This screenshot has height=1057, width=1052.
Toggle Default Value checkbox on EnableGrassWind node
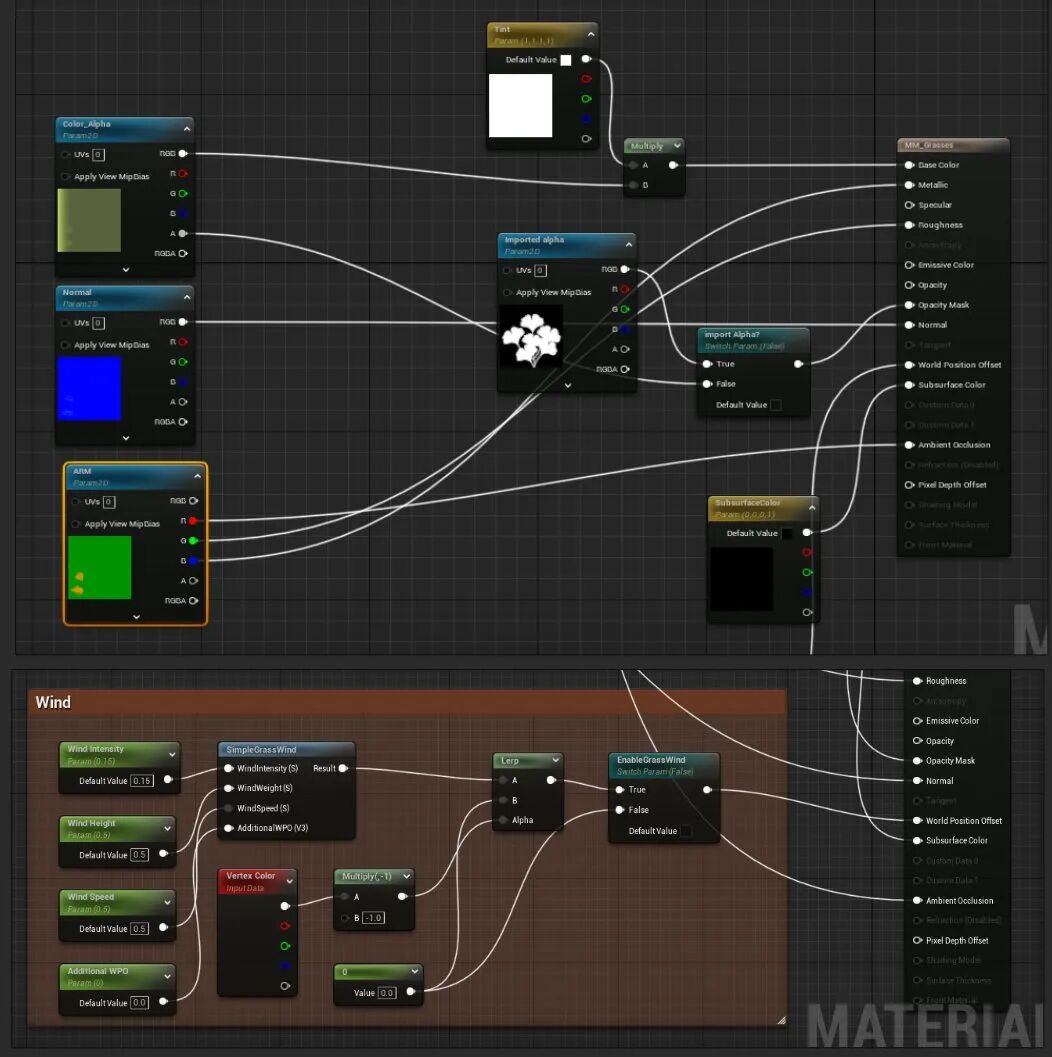coord(686,830)
